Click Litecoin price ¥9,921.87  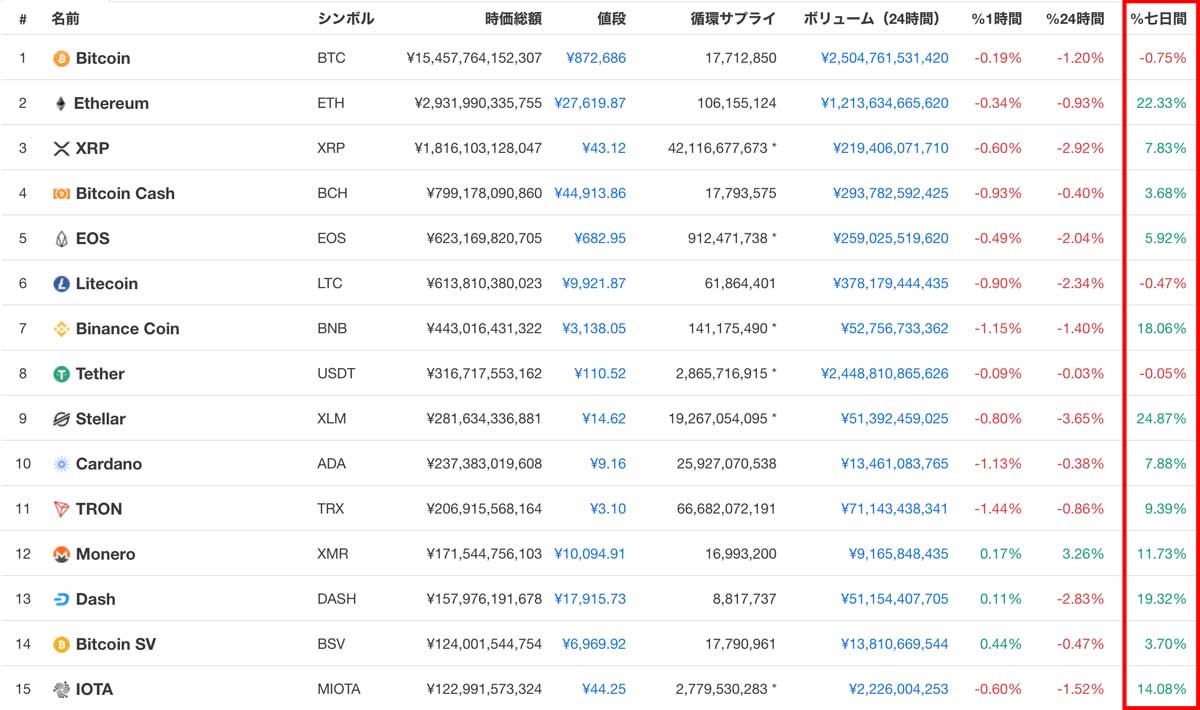(x=595, y=283)
